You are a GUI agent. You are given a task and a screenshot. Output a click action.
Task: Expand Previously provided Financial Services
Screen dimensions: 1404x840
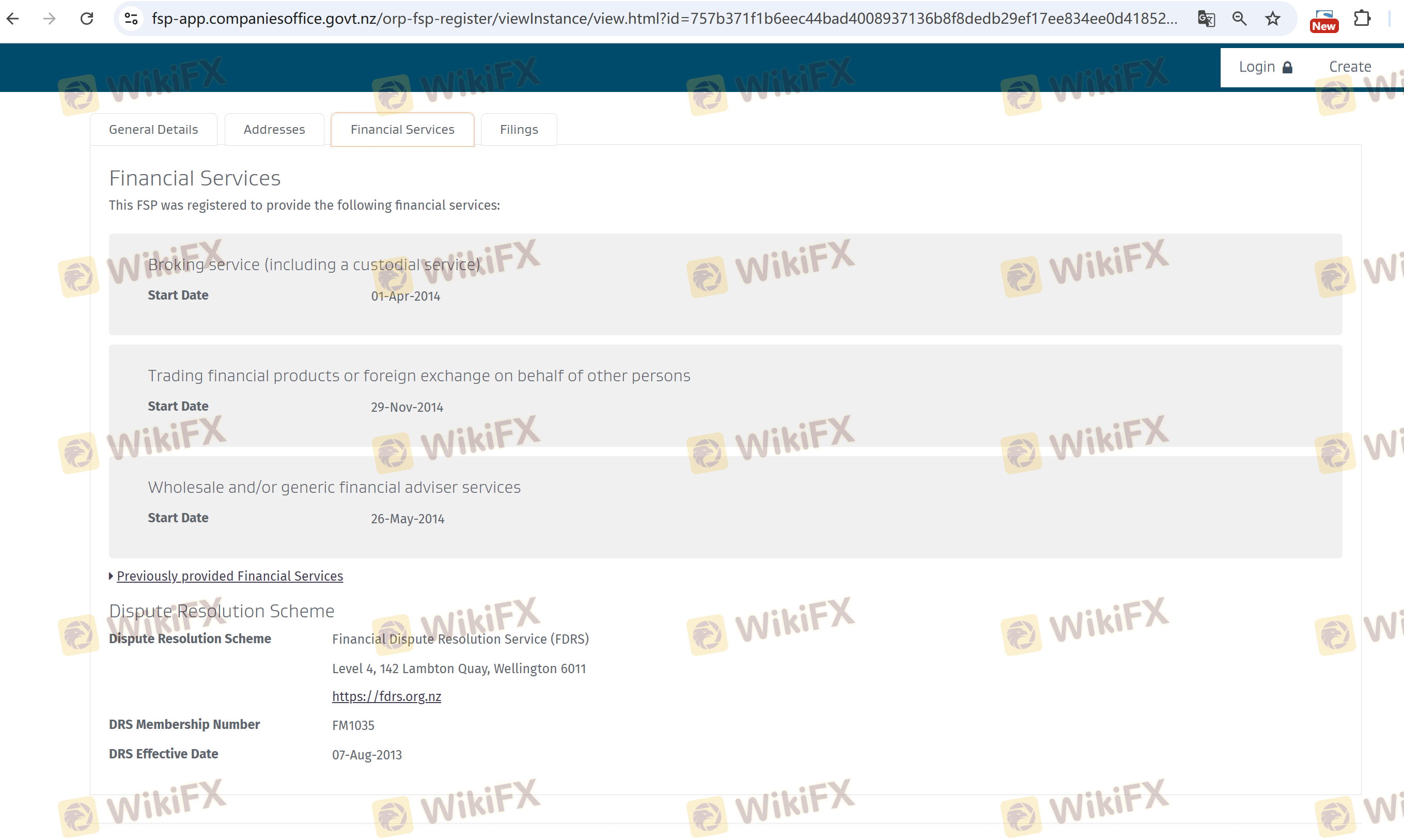(229, 576)
